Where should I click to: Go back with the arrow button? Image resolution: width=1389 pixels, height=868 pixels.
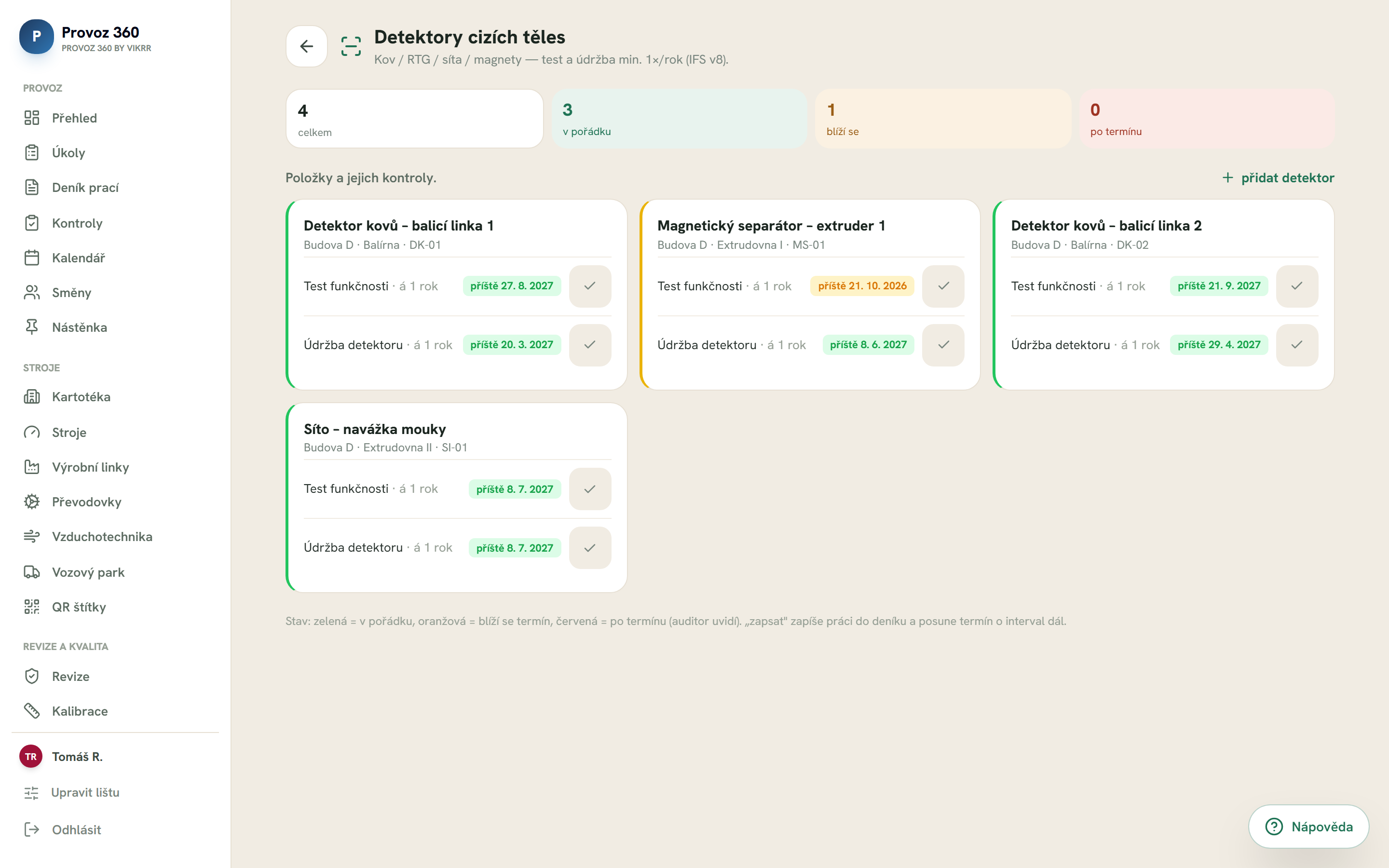point(307,46)
